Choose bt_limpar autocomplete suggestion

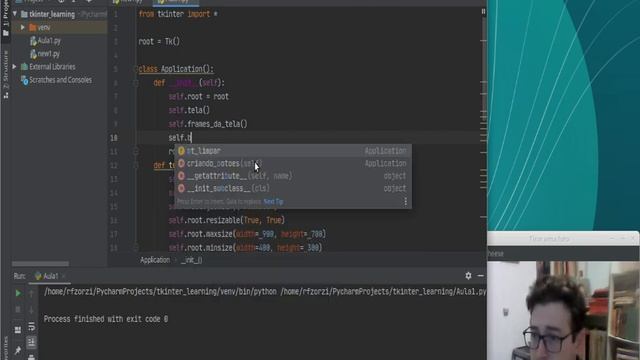click(293, 151)
